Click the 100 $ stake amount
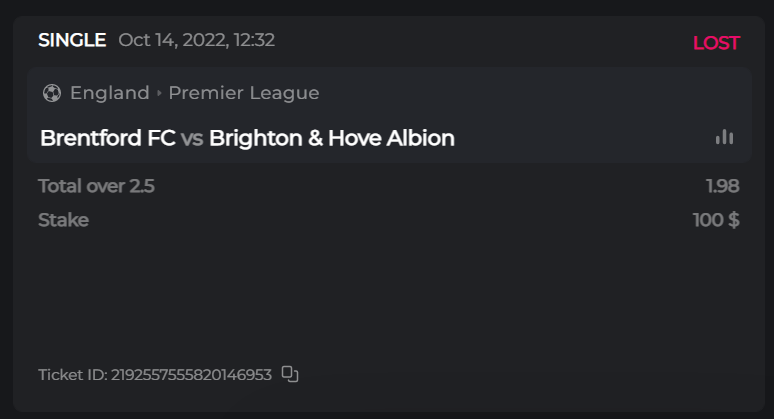Viewport: 774px width, 419px height. (x=716, y=220)
